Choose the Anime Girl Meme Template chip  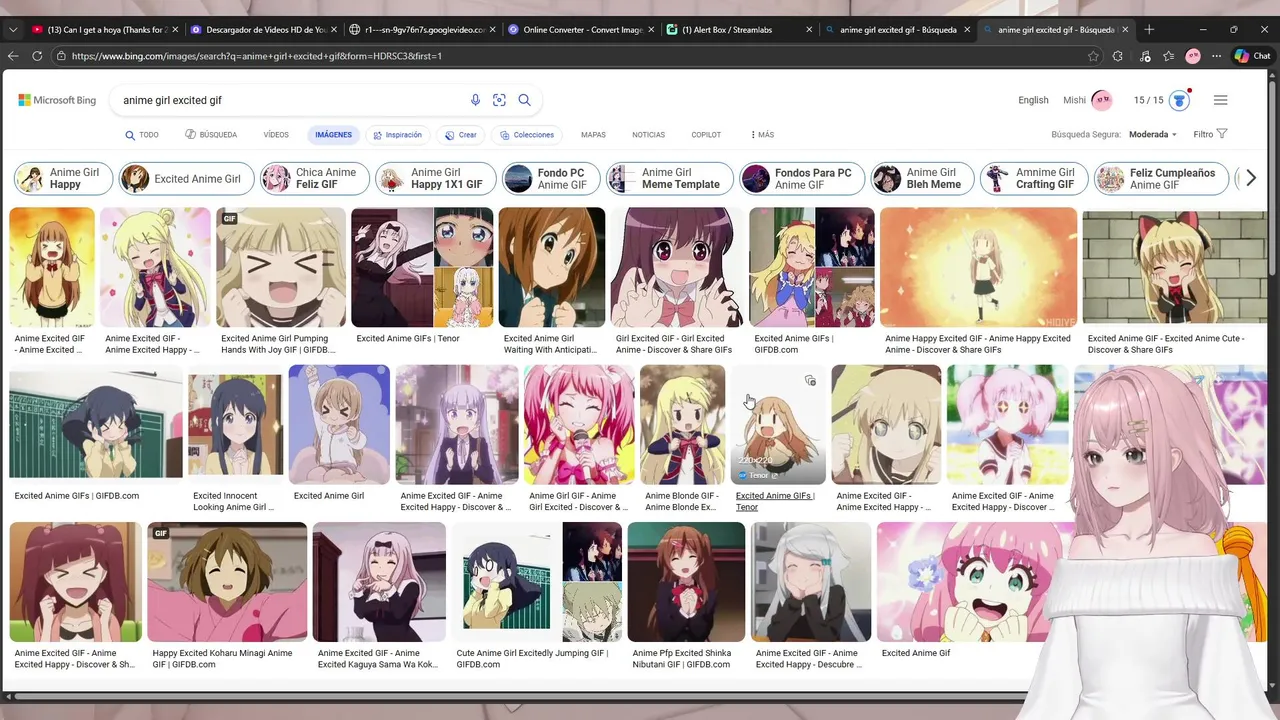[x=670, y=179]
